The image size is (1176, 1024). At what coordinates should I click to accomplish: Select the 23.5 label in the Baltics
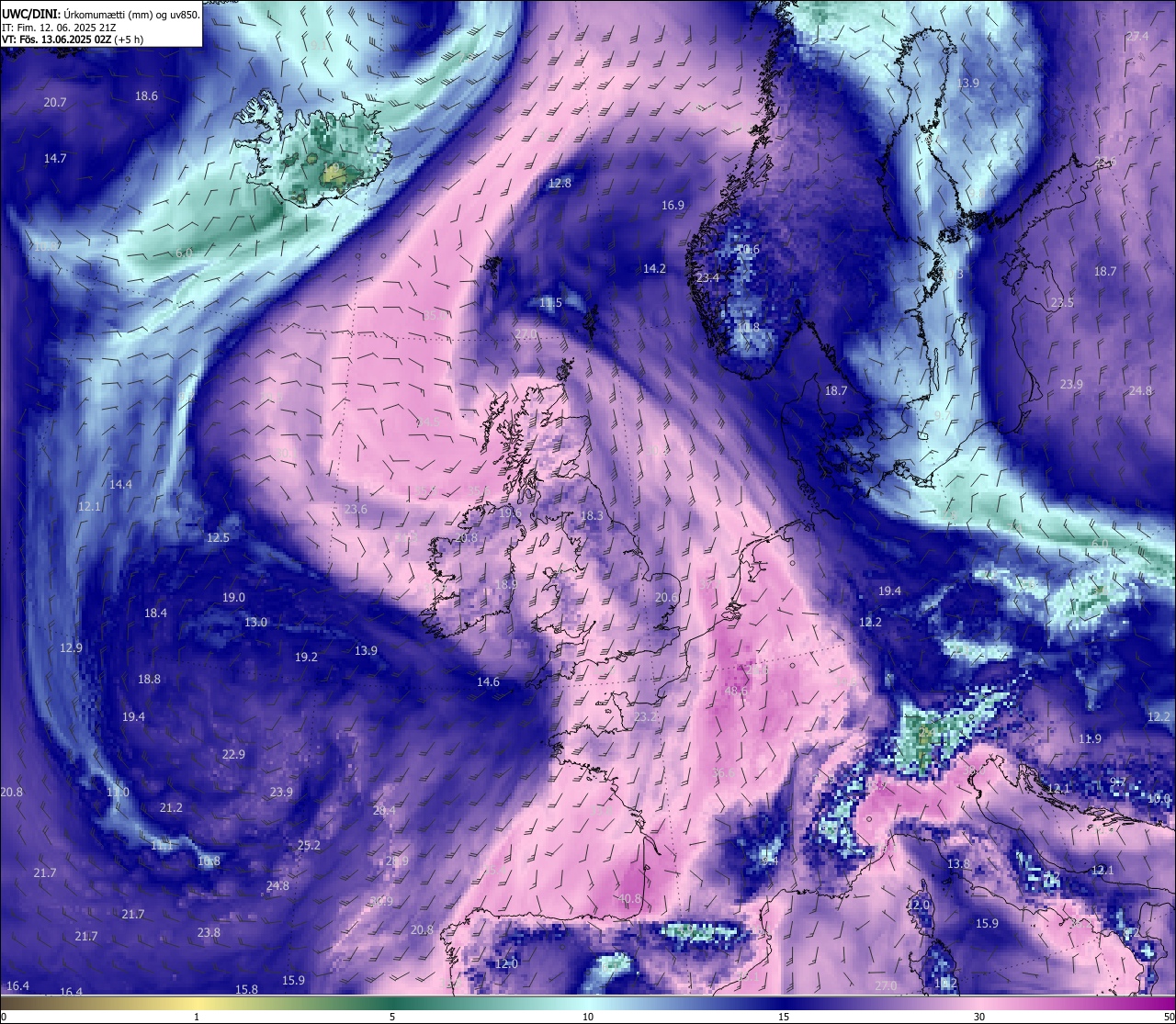1061,302
